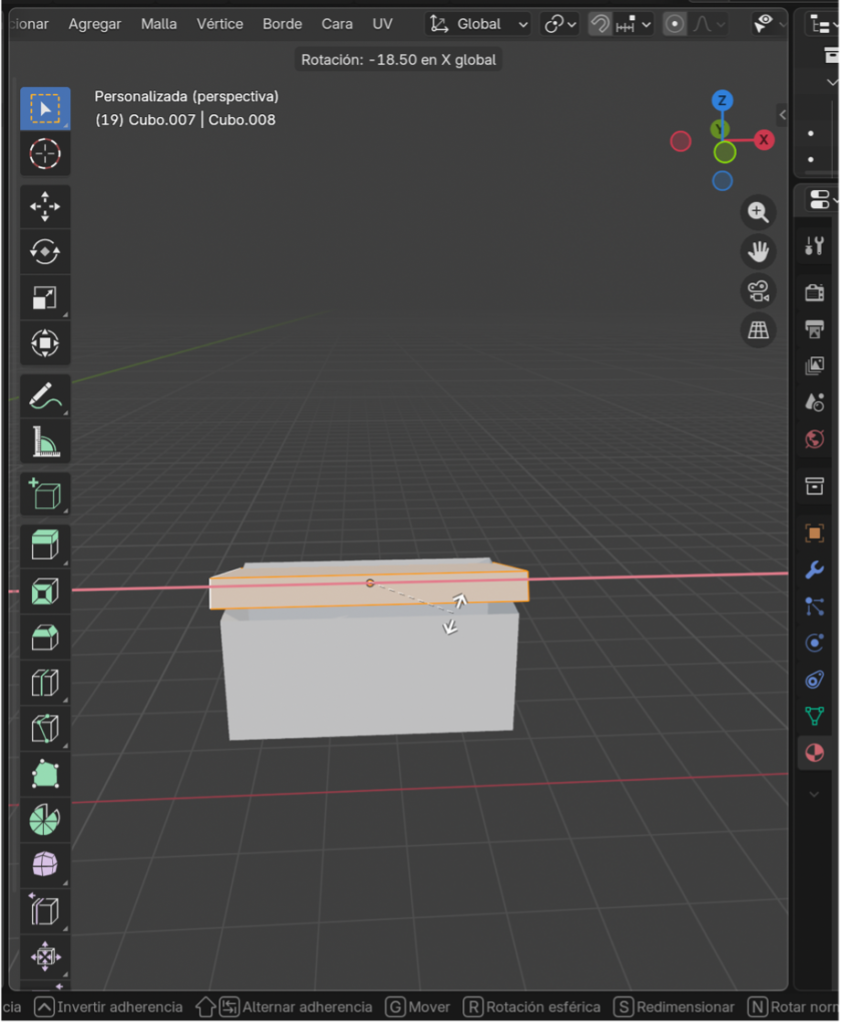Toggle proportional editing in header

point(675,24)
